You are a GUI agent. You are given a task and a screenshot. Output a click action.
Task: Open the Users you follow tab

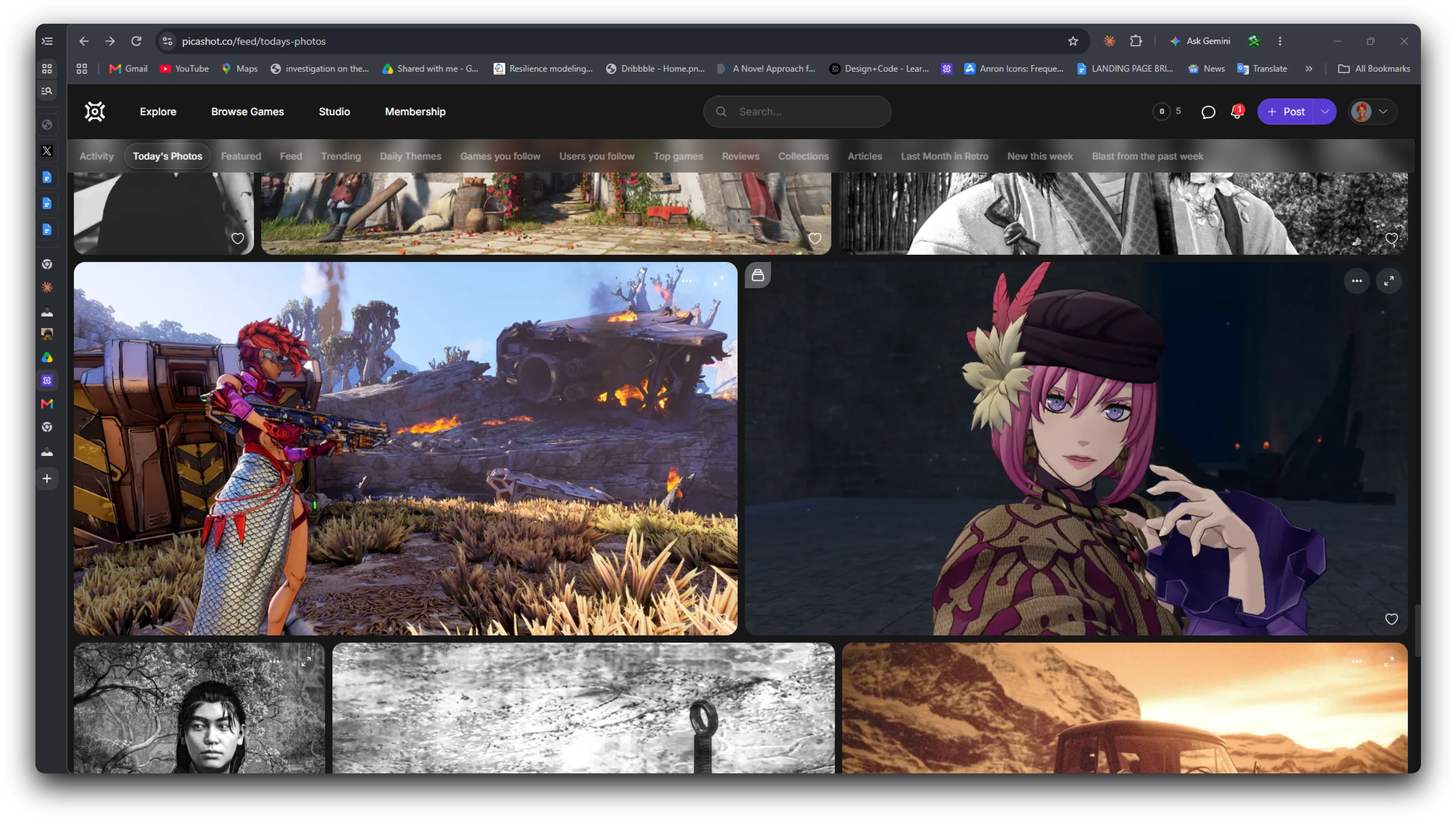coord(597,156)
